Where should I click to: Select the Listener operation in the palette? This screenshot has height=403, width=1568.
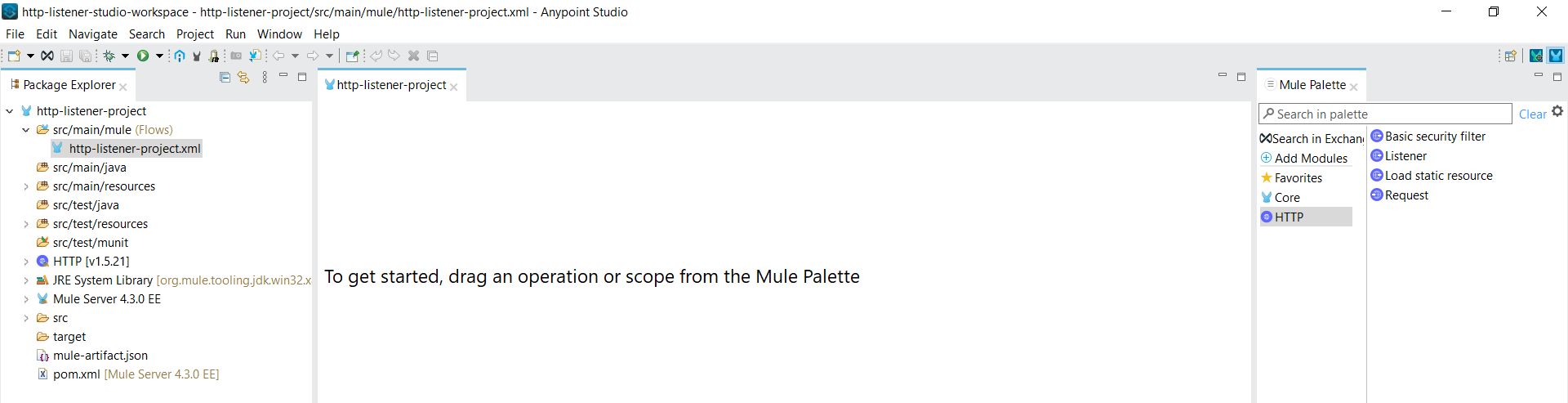point(1405,156)
